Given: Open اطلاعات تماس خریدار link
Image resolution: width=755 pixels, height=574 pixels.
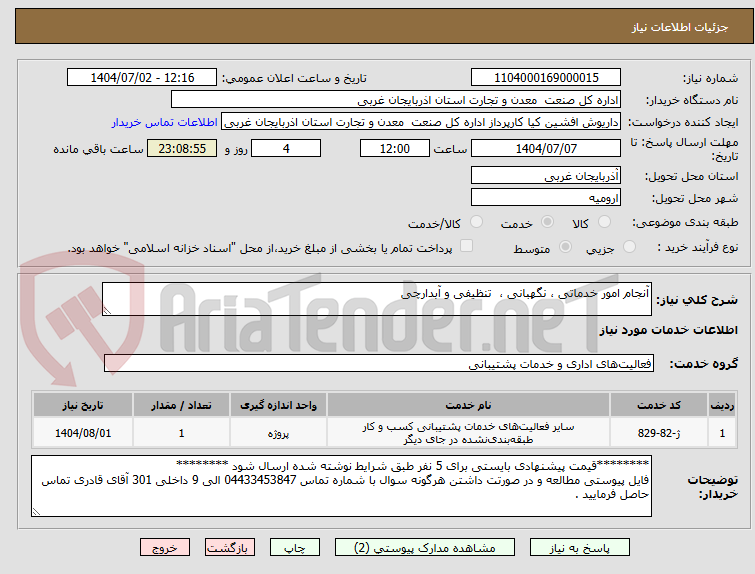Looking at the screenshot, I should [165, 122].
